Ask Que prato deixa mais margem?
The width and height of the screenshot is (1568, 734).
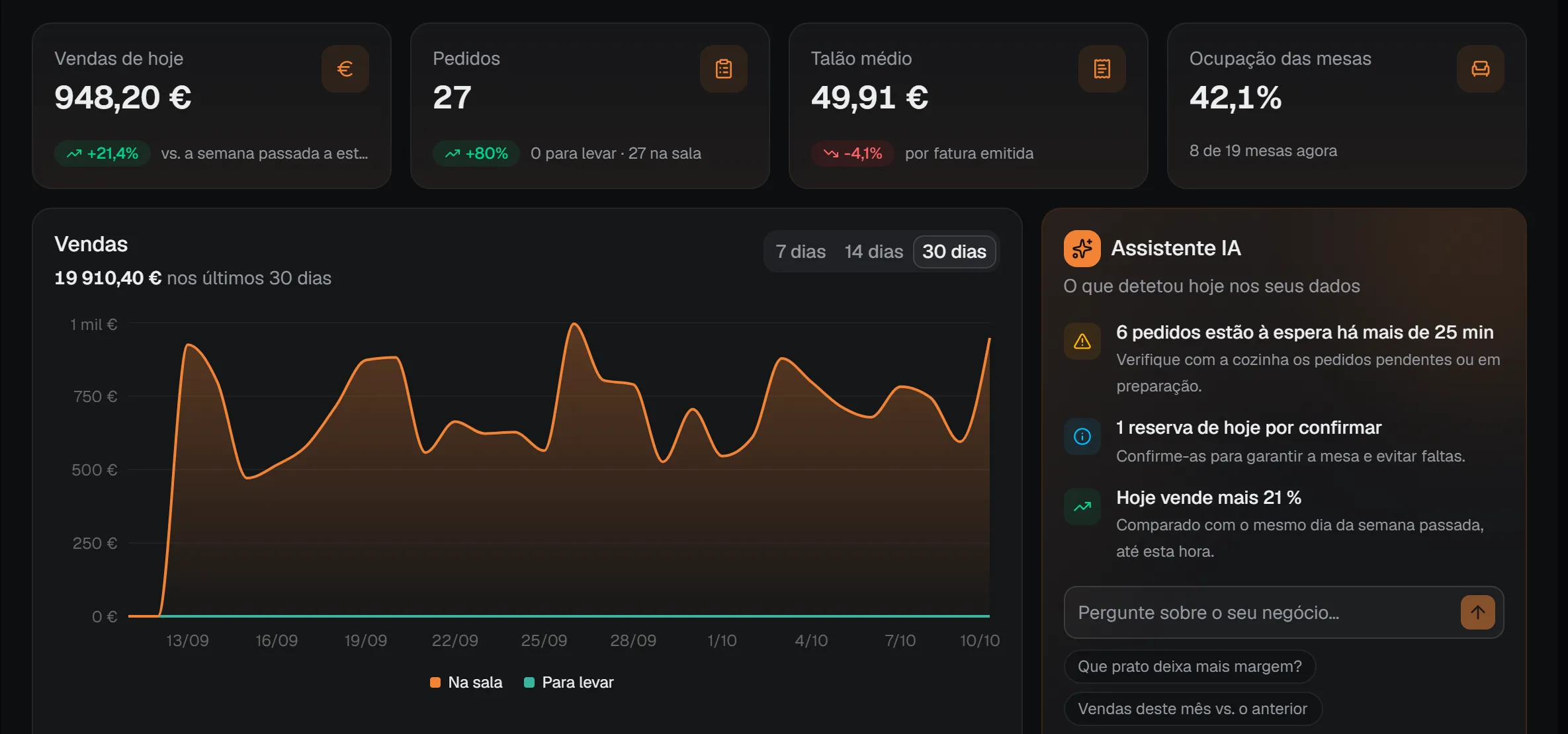point(1190,667)
